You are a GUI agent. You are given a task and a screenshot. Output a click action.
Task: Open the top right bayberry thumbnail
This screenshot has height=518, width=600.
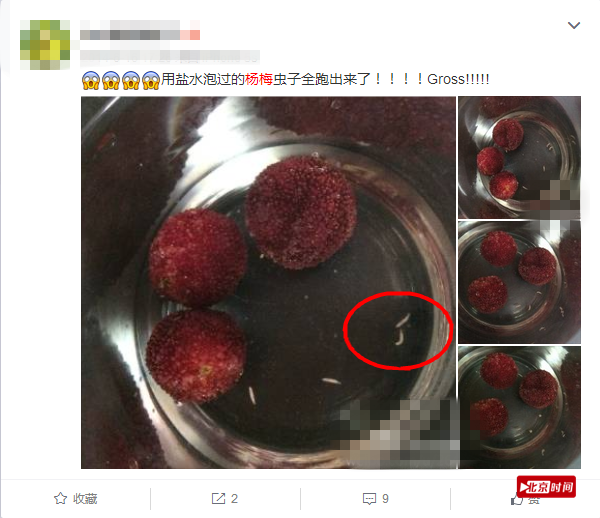519,157
